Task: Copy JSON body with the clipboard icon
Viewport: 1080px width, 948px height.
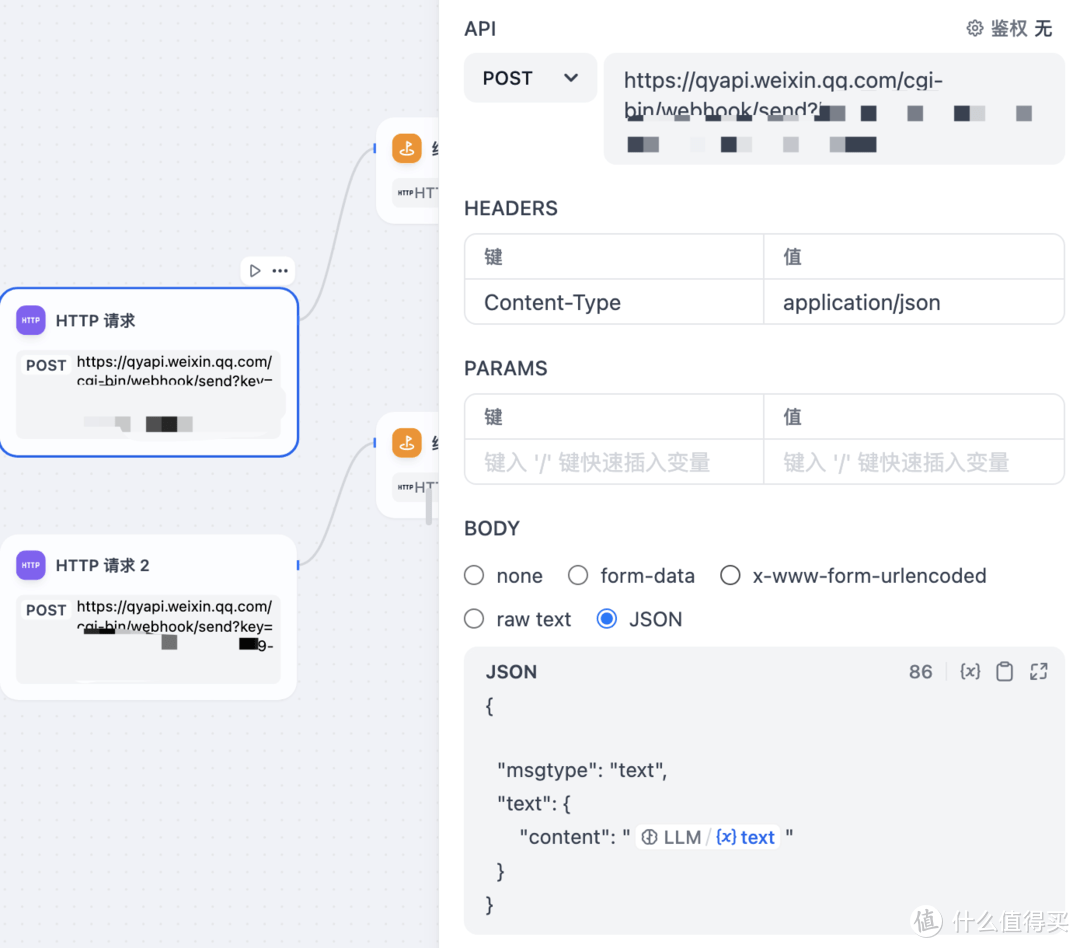Action: pyautogui.click(x=1005, y=671)
